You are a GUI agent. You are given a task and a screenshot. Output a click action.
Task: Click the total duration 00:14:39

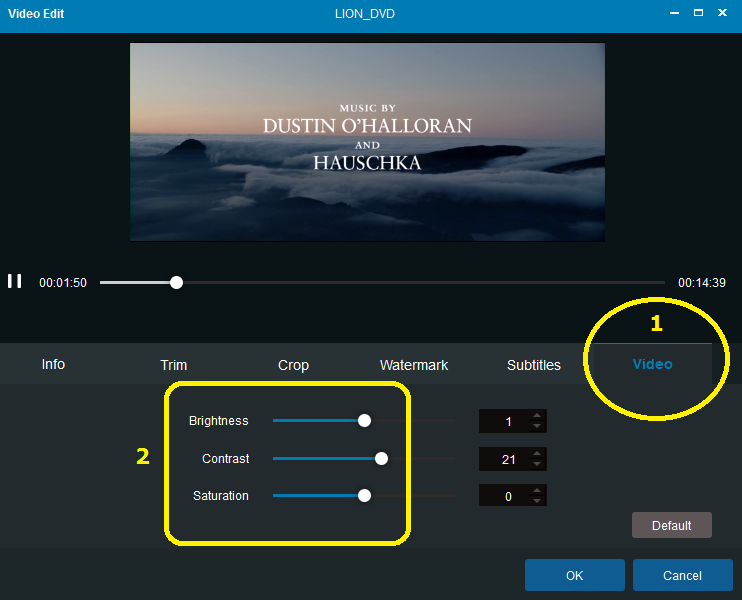point(702,282)
